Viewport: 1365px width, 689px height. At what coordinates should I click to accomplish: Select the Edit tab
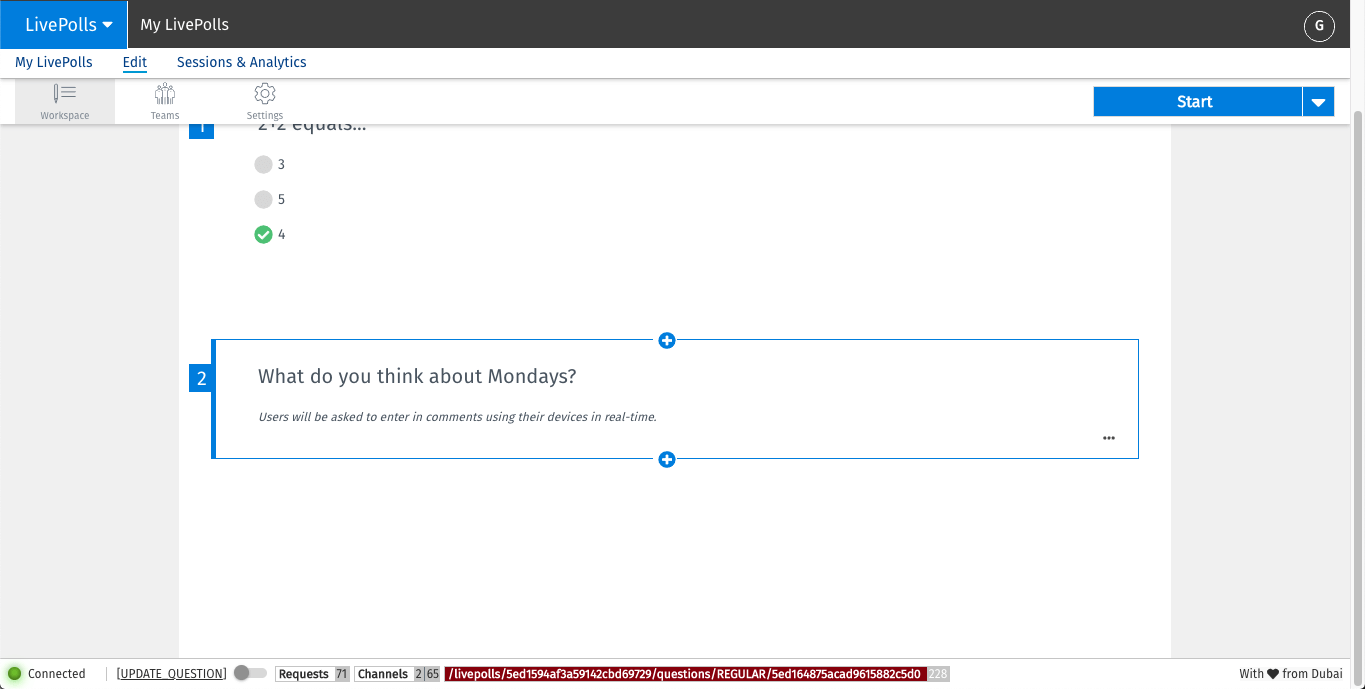point(135,62)
